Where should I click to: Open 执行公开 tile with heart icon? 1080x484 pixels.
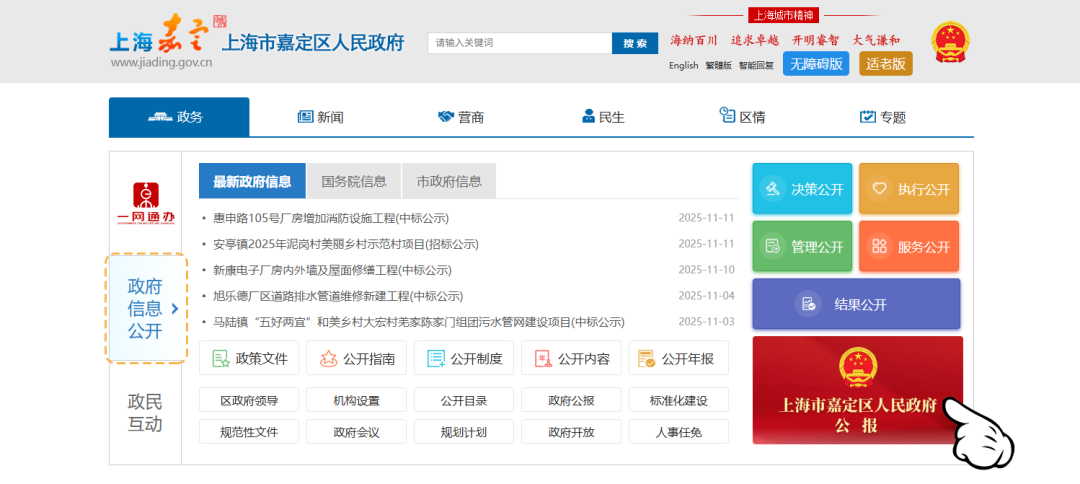[x=908, y=188]
